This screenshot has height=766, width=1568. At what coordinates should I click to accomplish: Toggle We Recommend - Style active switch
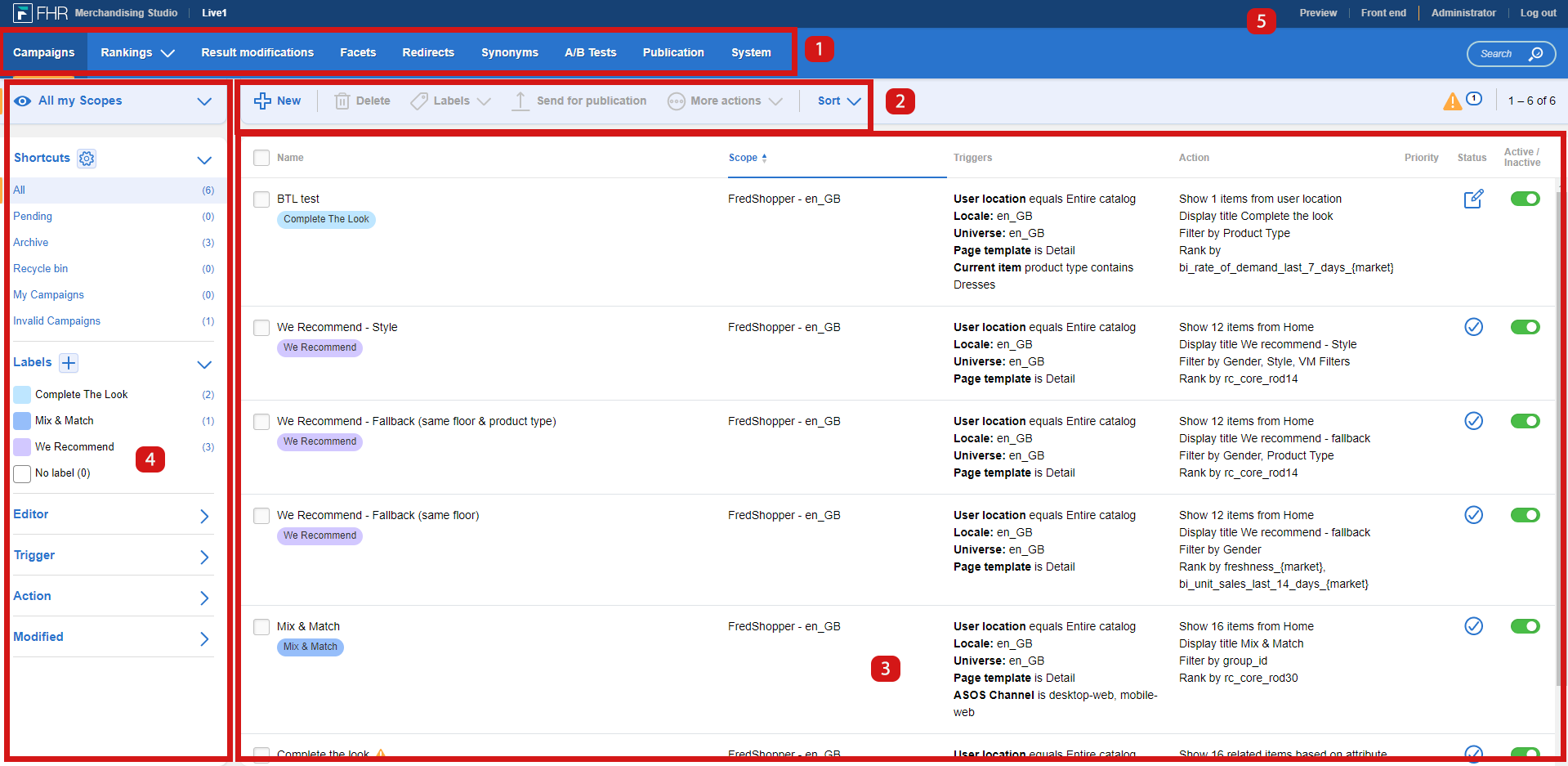[1525, 327]
